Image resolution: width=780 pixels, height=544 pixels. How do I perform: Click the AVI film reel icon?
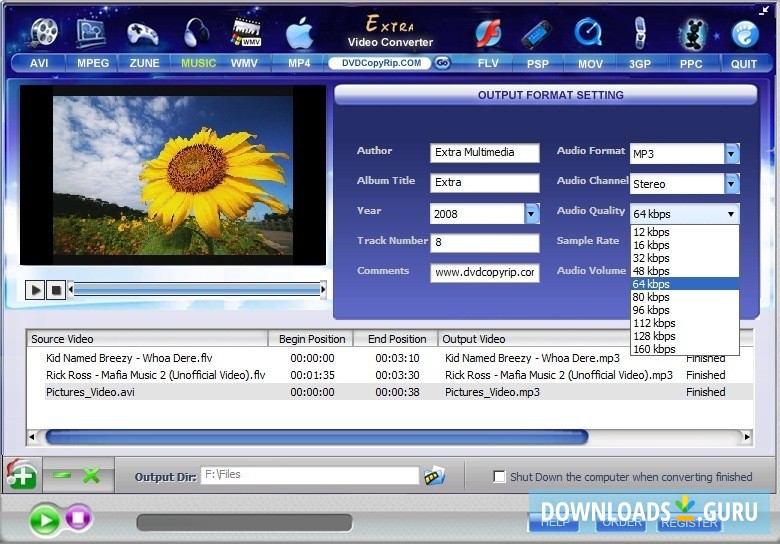click(44, 32)
